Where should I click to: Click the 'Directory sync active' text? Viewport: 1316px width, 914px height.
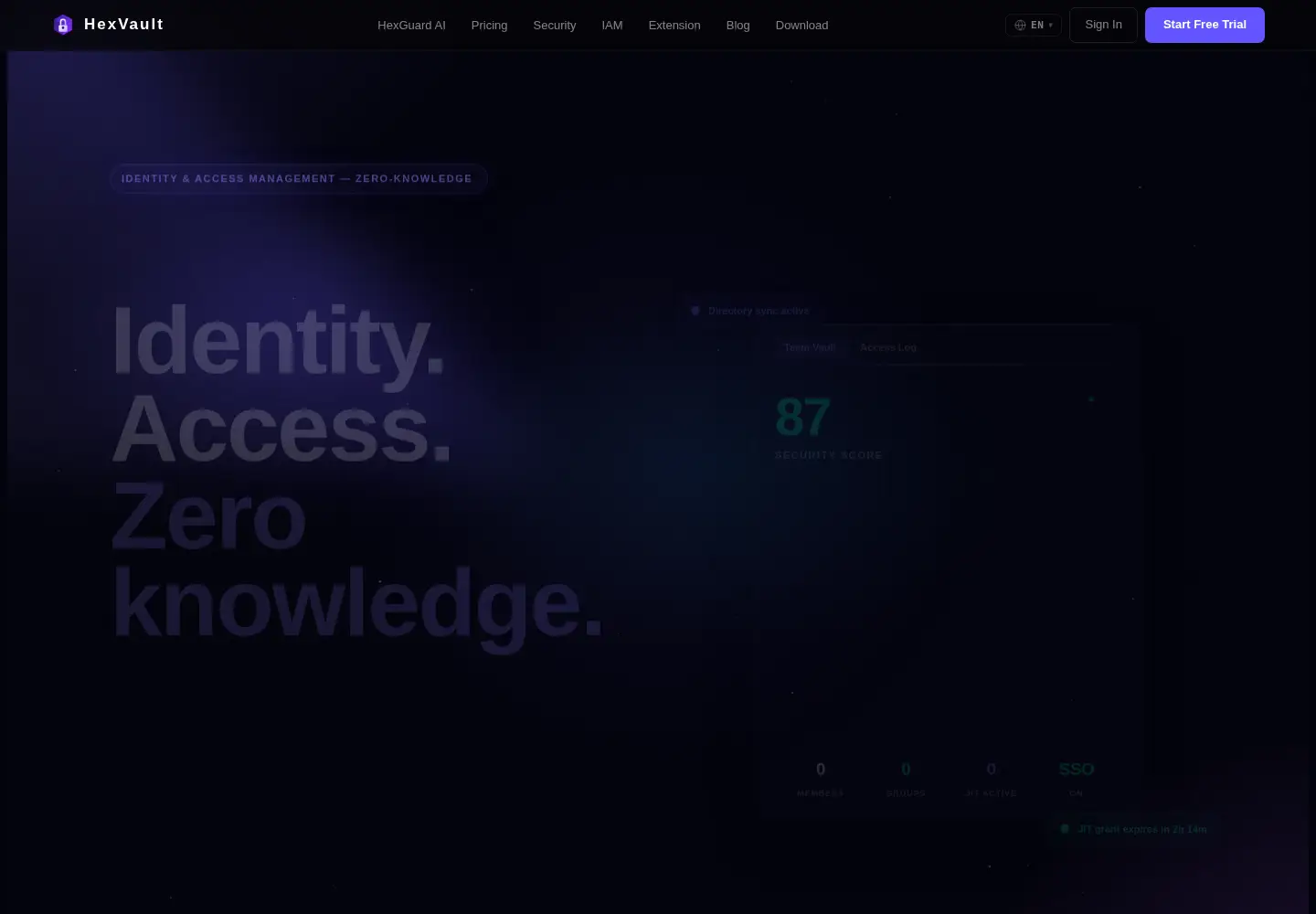click(x=759, y=311)
